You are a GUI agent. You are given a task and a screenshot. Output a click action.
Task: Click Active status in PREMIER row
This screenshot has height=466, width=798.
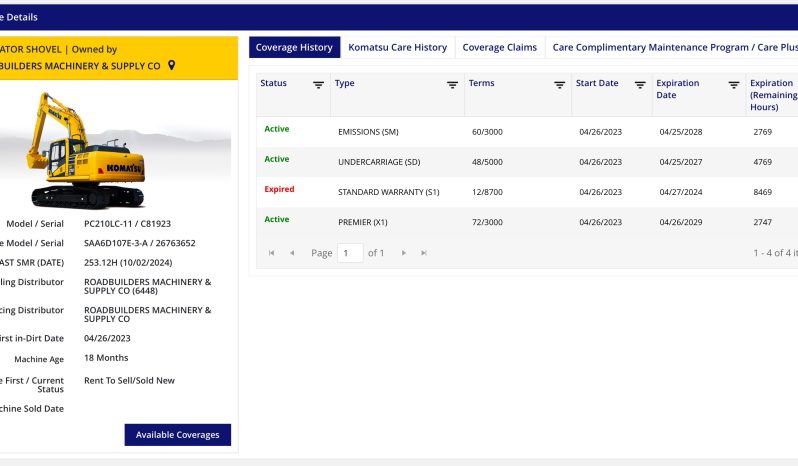point(276,219)
